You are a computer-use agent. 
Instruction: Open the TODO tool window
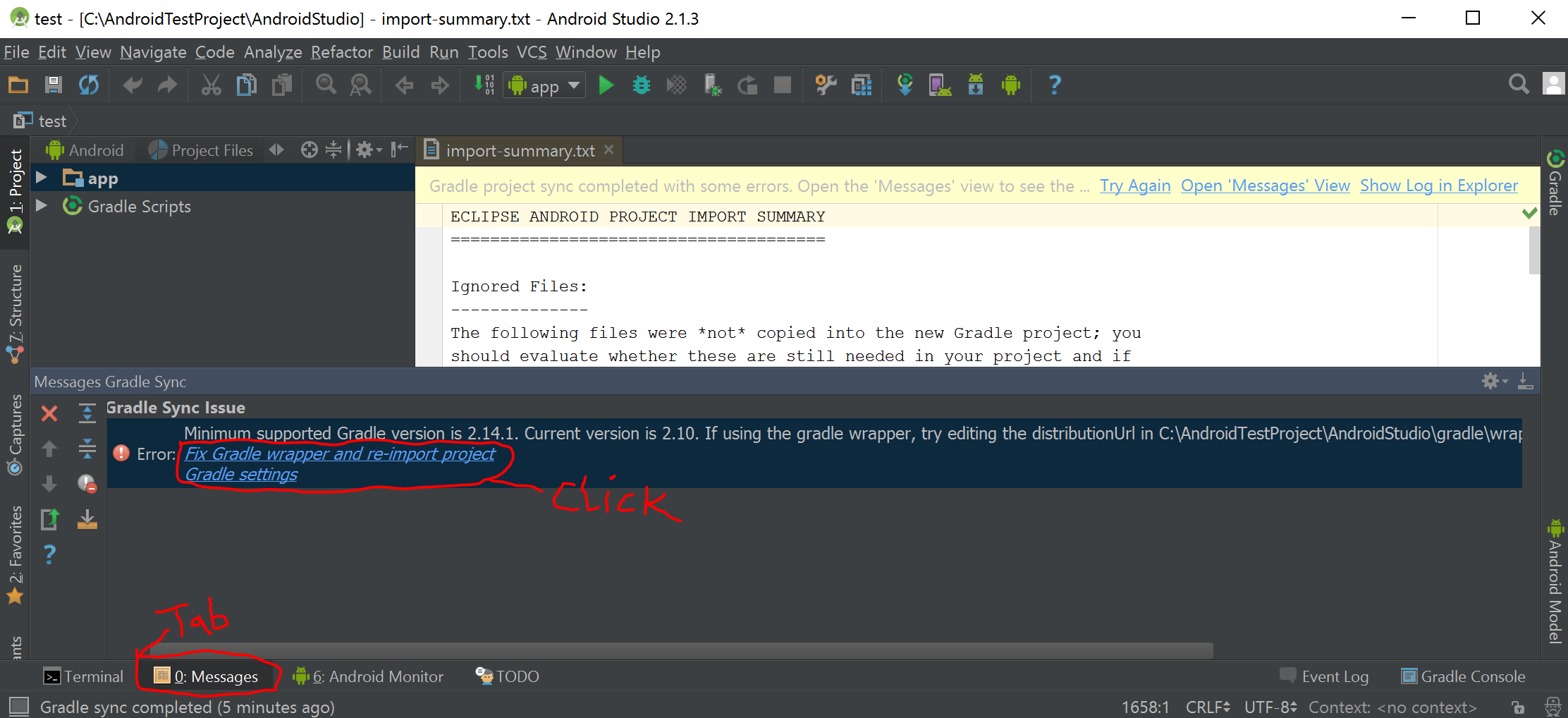[507, 676]
